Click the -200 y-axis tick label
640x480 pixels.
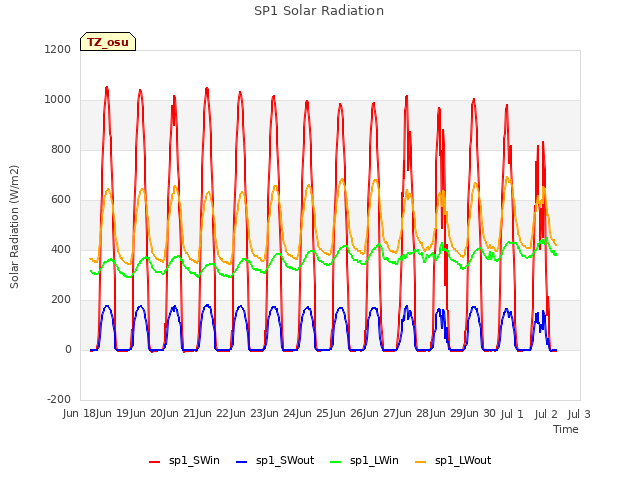(59, 399)
